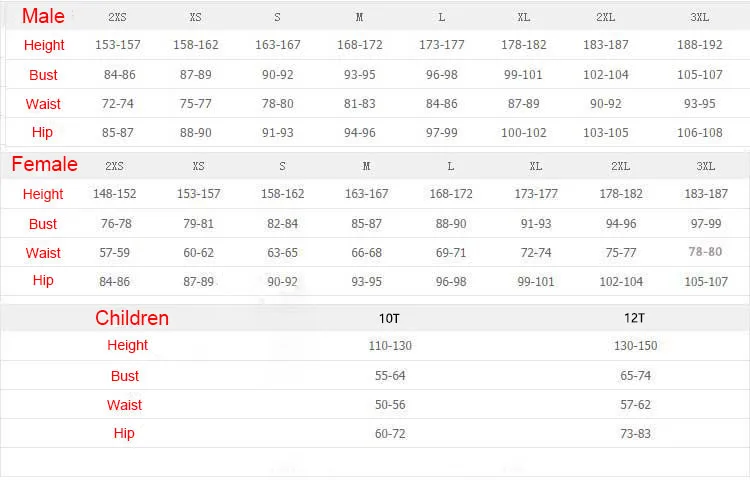Click the Children section heading

tap(132, 318)
